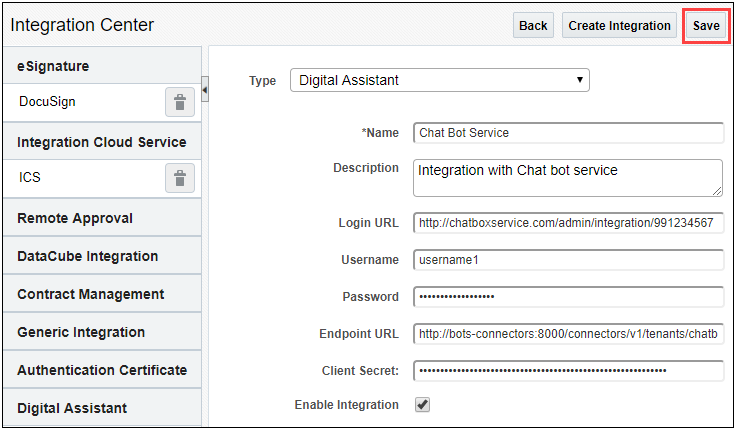Click the Back button
This screenshot has width=736, height=430.
(x=533, y=25)
